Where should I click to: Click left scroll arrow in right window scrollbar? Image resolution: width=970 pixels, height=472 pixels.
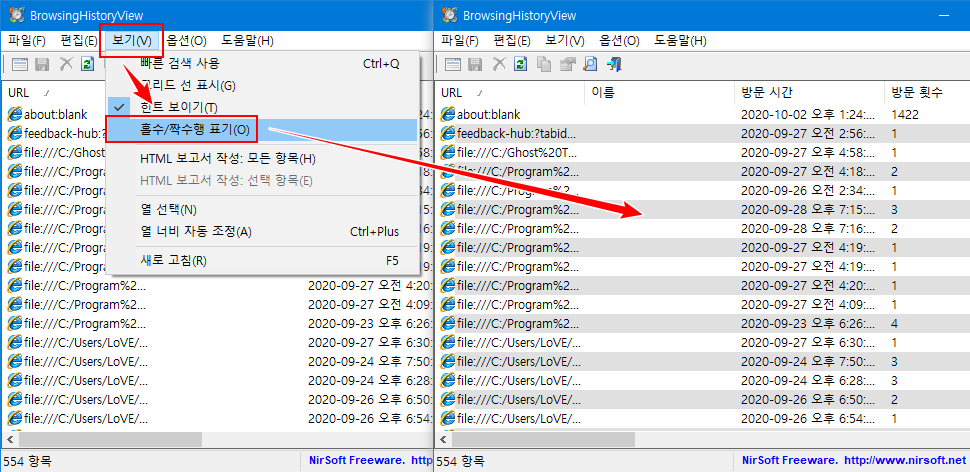tap(444, 440)
